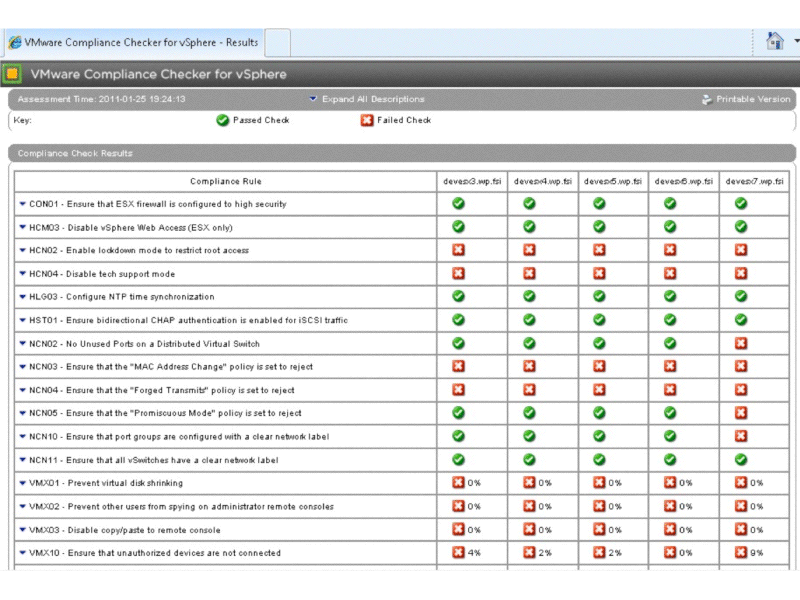Viewport: 800px width, 600px height.
Task: Click the Expand All Descriptions arrow icon
Action: [313, 98]
